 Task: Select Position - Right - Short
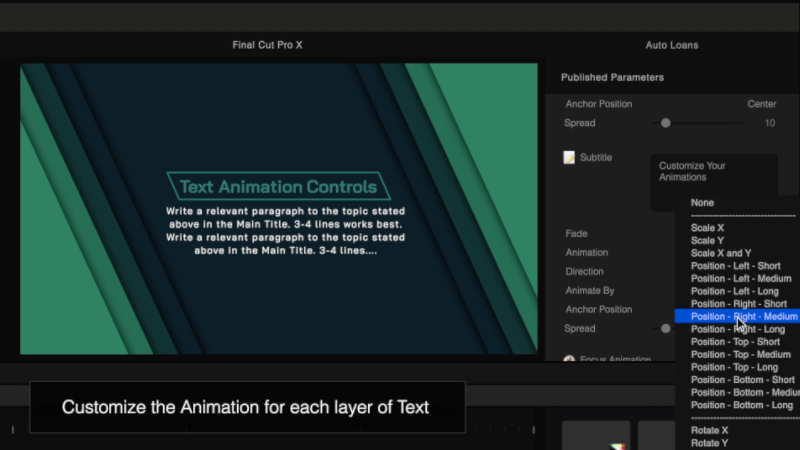coord(738,304)
